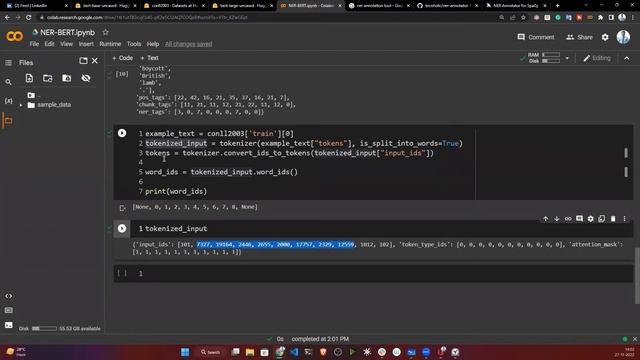Switch the Editing mode button
The height and width of the screenshot is (360, 640).
pos(597,58)
